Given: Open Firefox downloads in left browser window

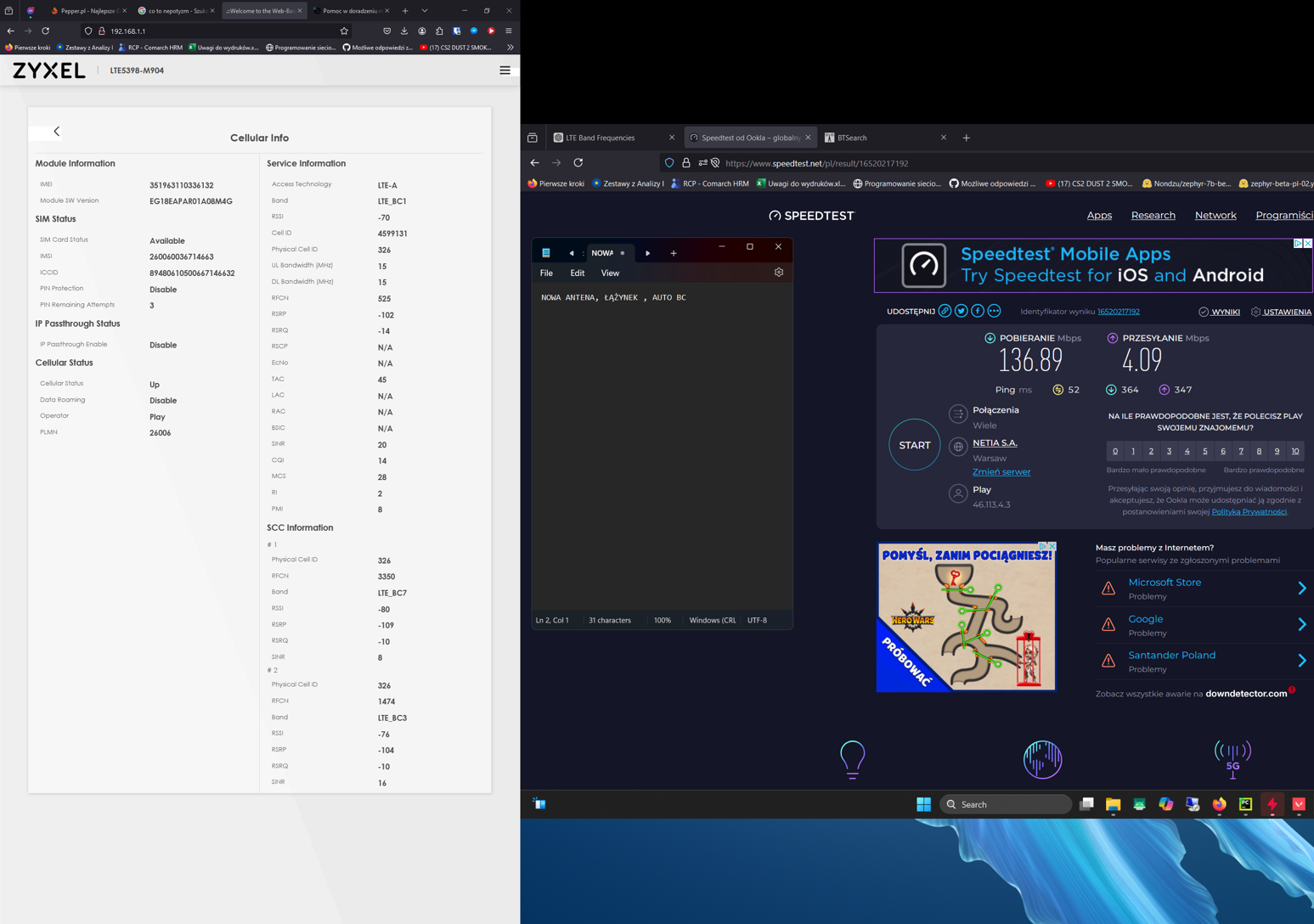Looking at the screenshot, I should click(404, 31).
